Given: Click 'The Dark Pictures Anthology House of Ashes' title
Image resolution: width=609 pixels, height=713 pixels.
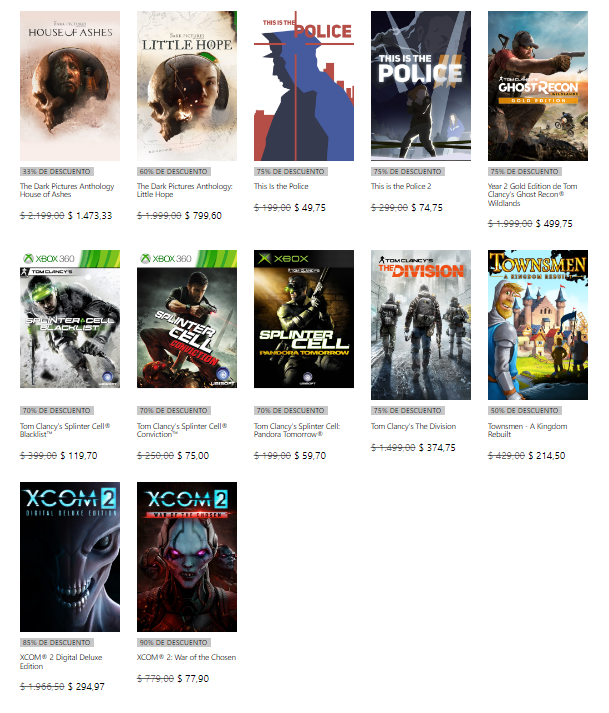Looking at the screenshot, I should pos(67,190).
